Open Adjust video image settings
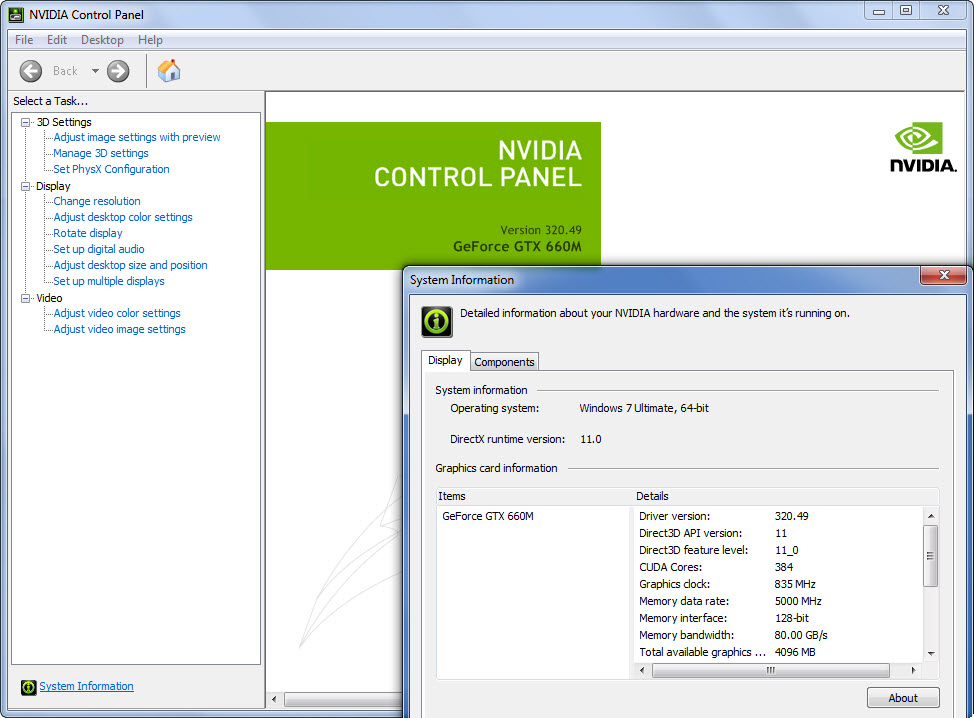 click(x=119, y=329)
